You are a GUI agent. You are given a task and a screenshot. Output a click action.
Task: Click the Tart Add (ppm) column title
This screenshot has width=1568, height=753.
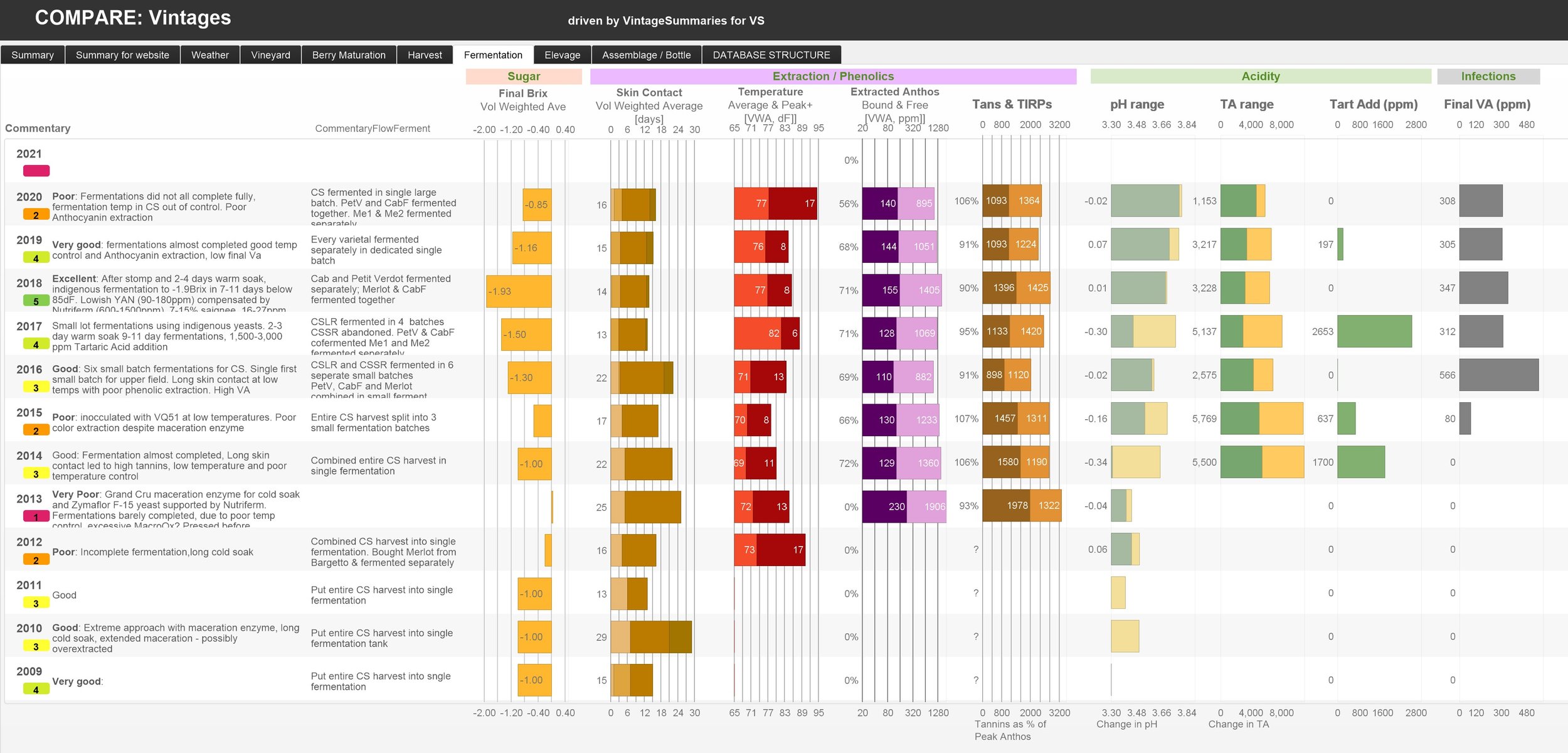1374,104
